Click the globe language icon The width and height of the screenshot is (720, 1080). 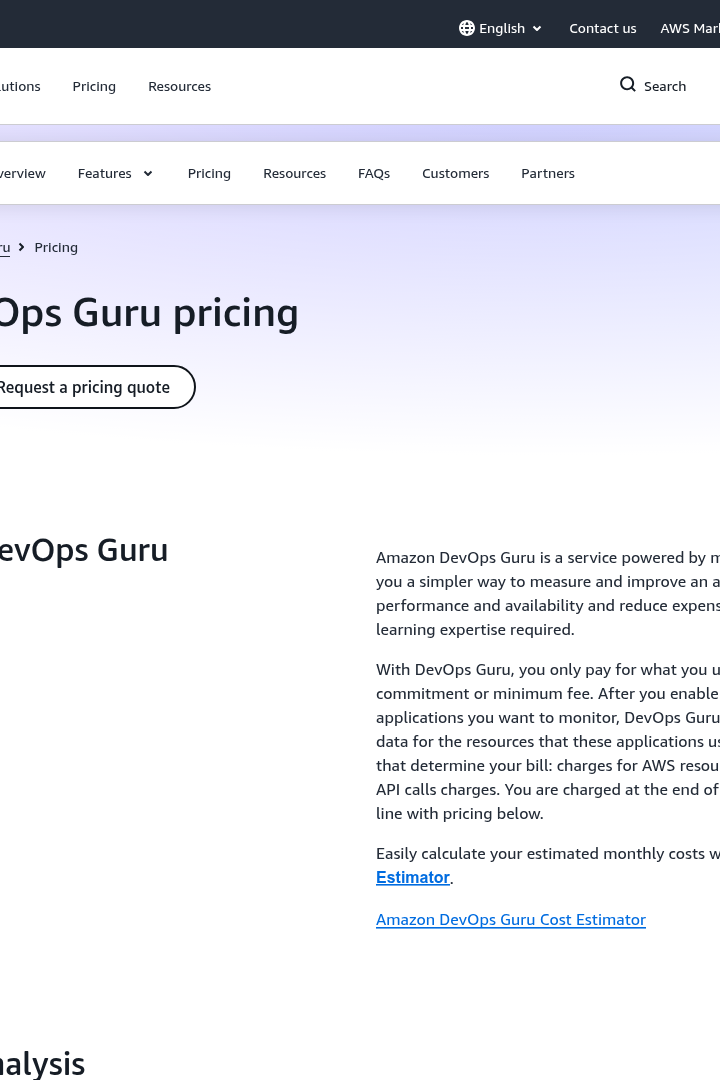pos(466,28)
